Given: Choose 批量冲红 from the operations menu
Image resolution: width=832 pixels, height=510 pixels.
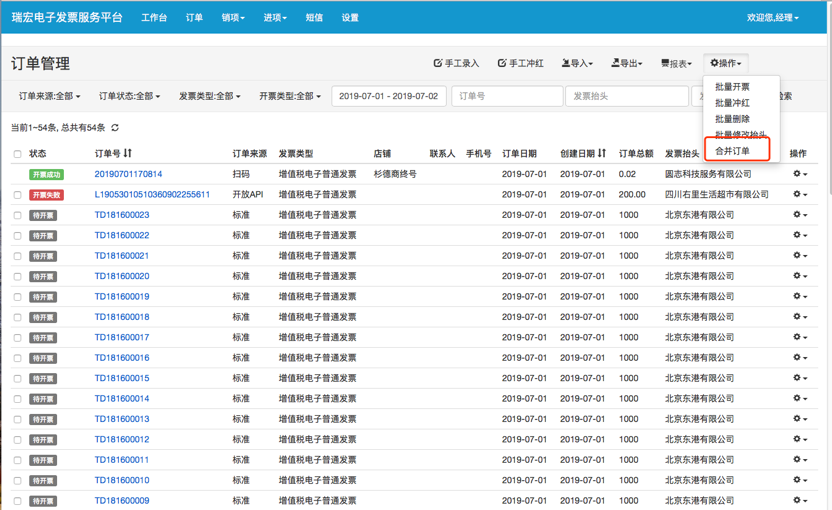Looking at the screenshot, I should (732, 103).
